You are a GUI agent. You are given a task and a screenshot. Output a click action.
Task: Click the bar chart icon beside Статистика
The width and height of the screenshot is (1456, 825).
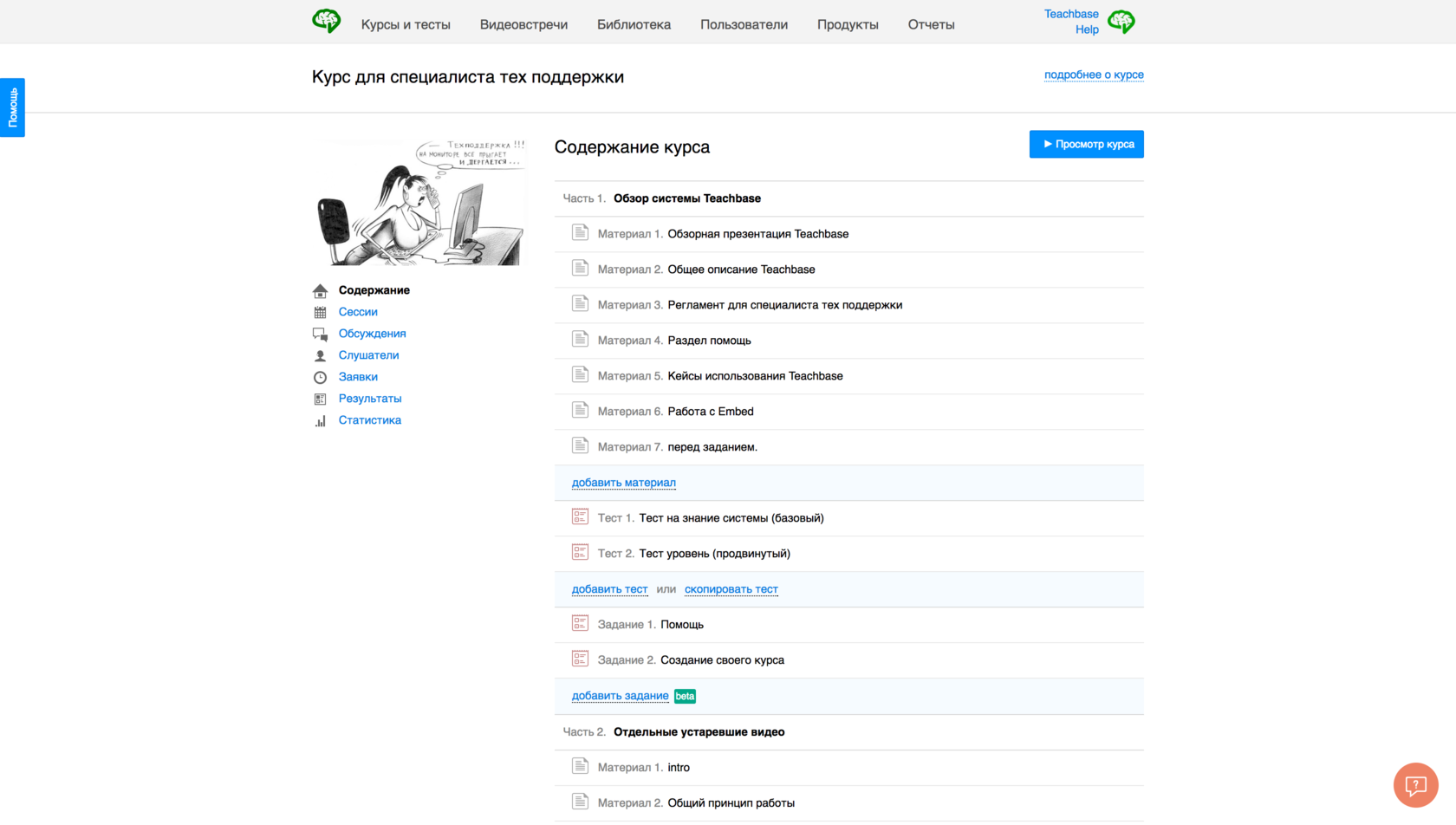320,420
